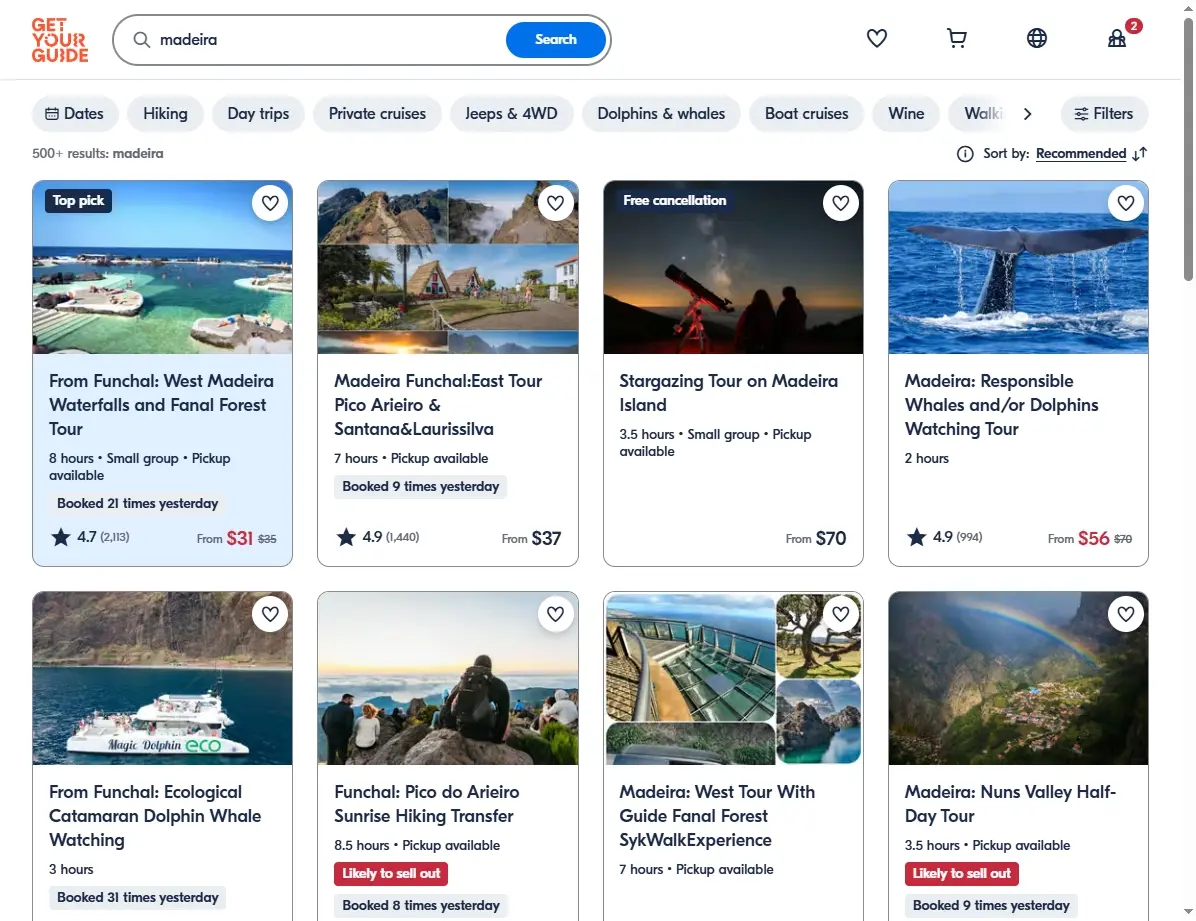
Task: Click Likely to sell out on Sunrise Hiking
Action: coord(391,874)
